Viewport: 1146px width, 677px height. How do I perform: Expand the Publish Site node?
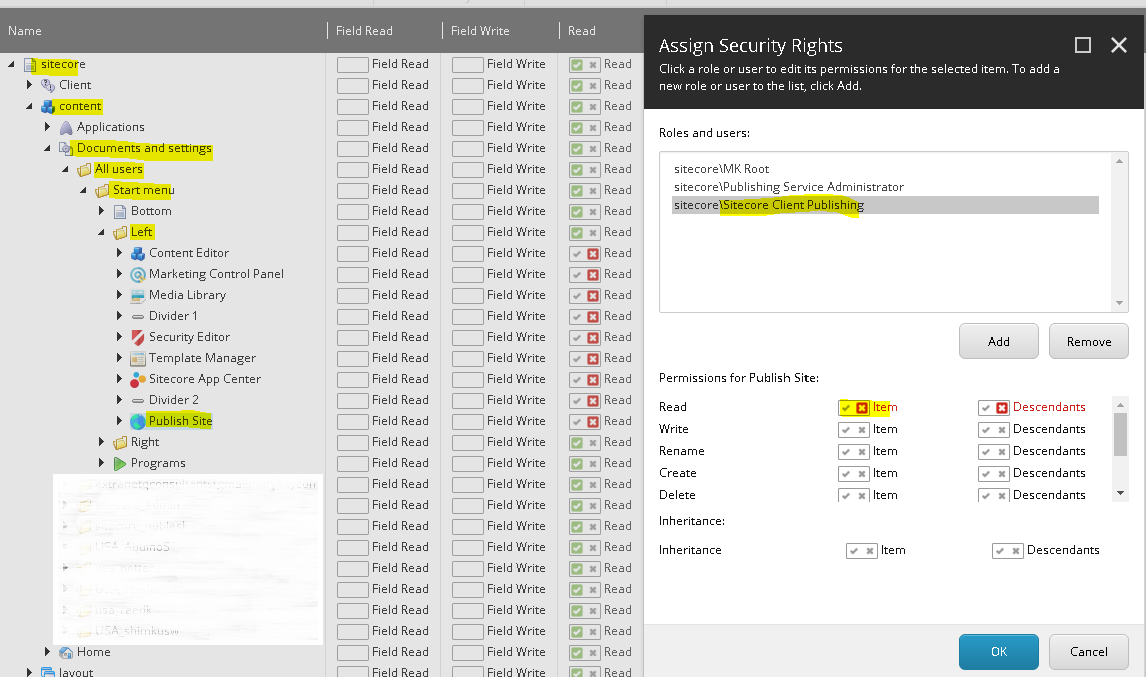coord(119,420)
